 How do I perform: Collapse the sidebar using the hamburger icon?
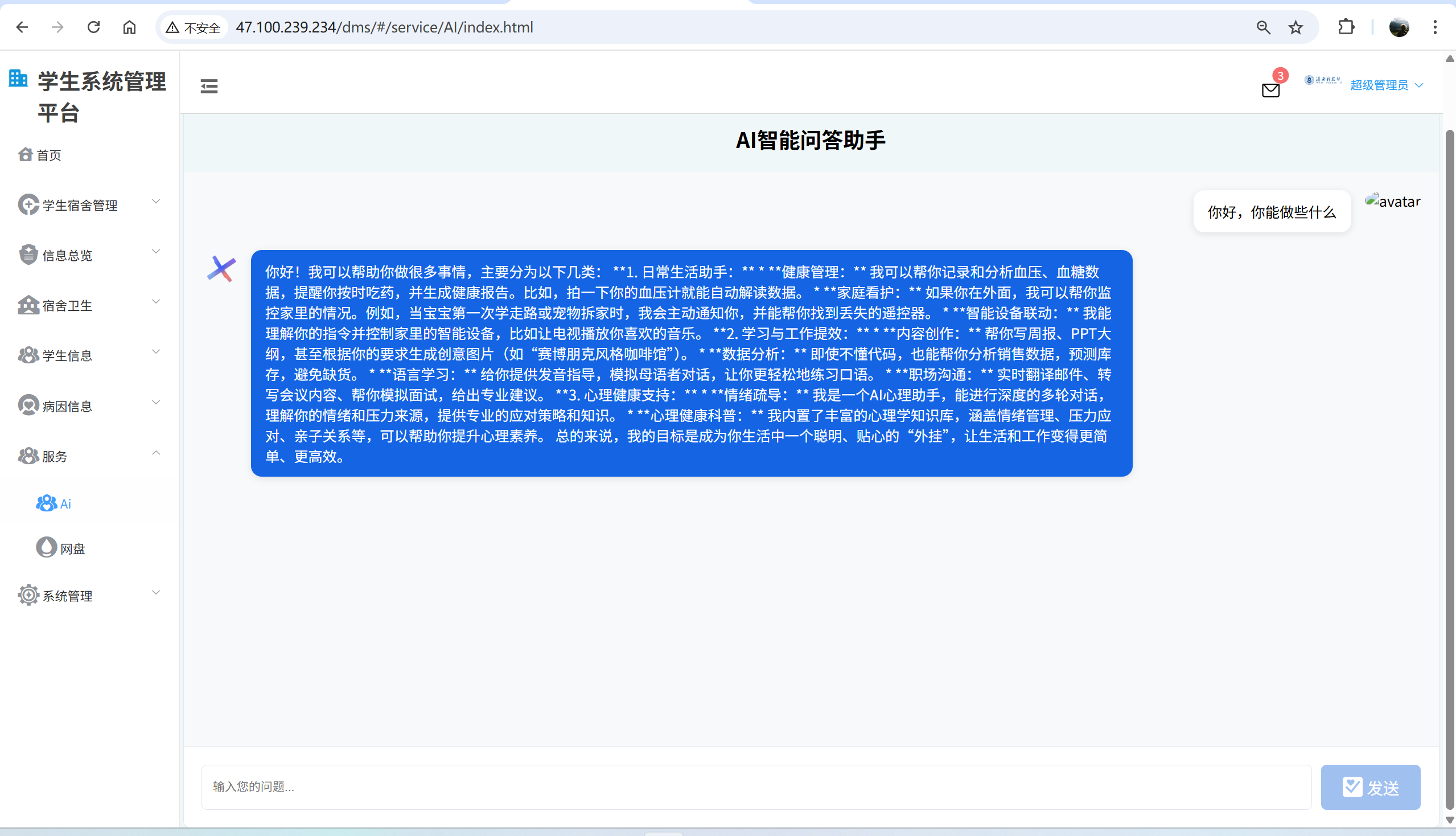click(209, 86)
